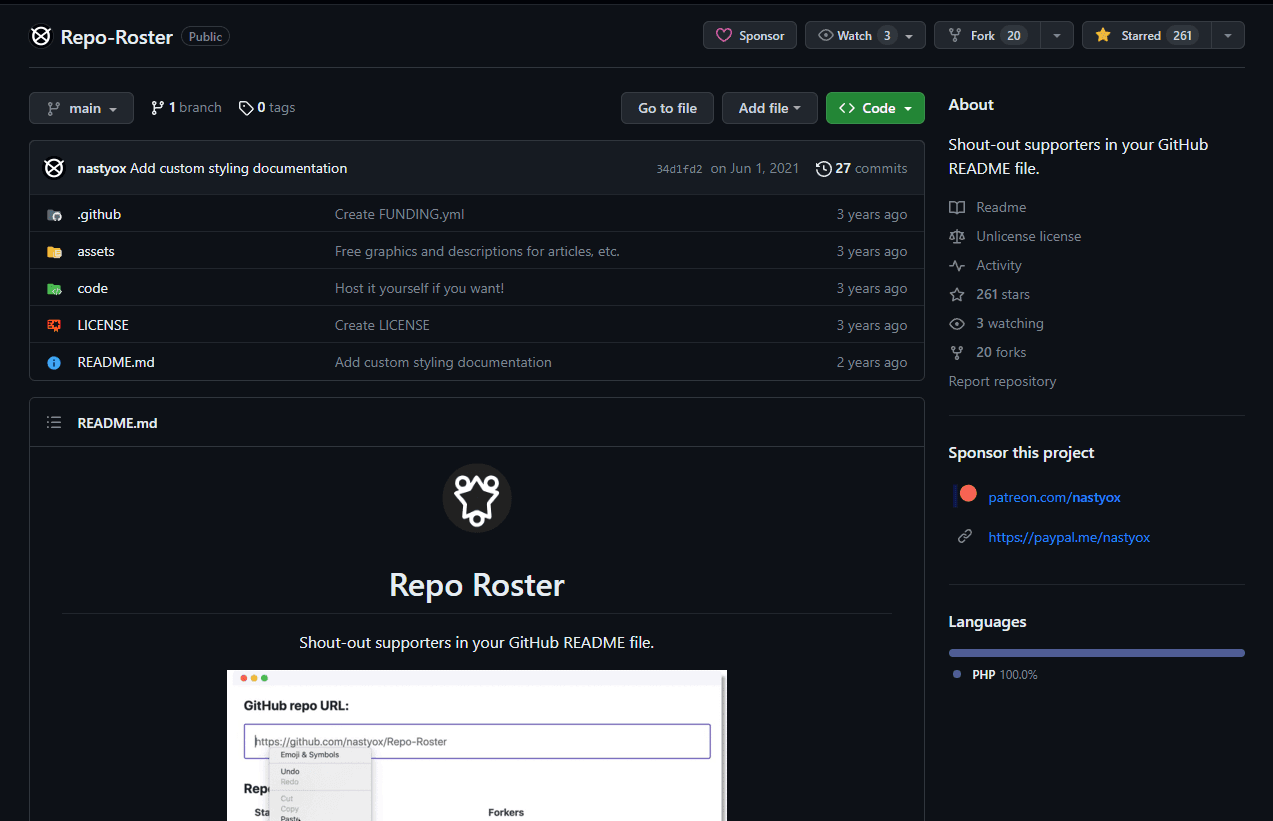Open the 20 forks link
1273x821 pixels.
pyautogui.click(x=1001, y=352)
